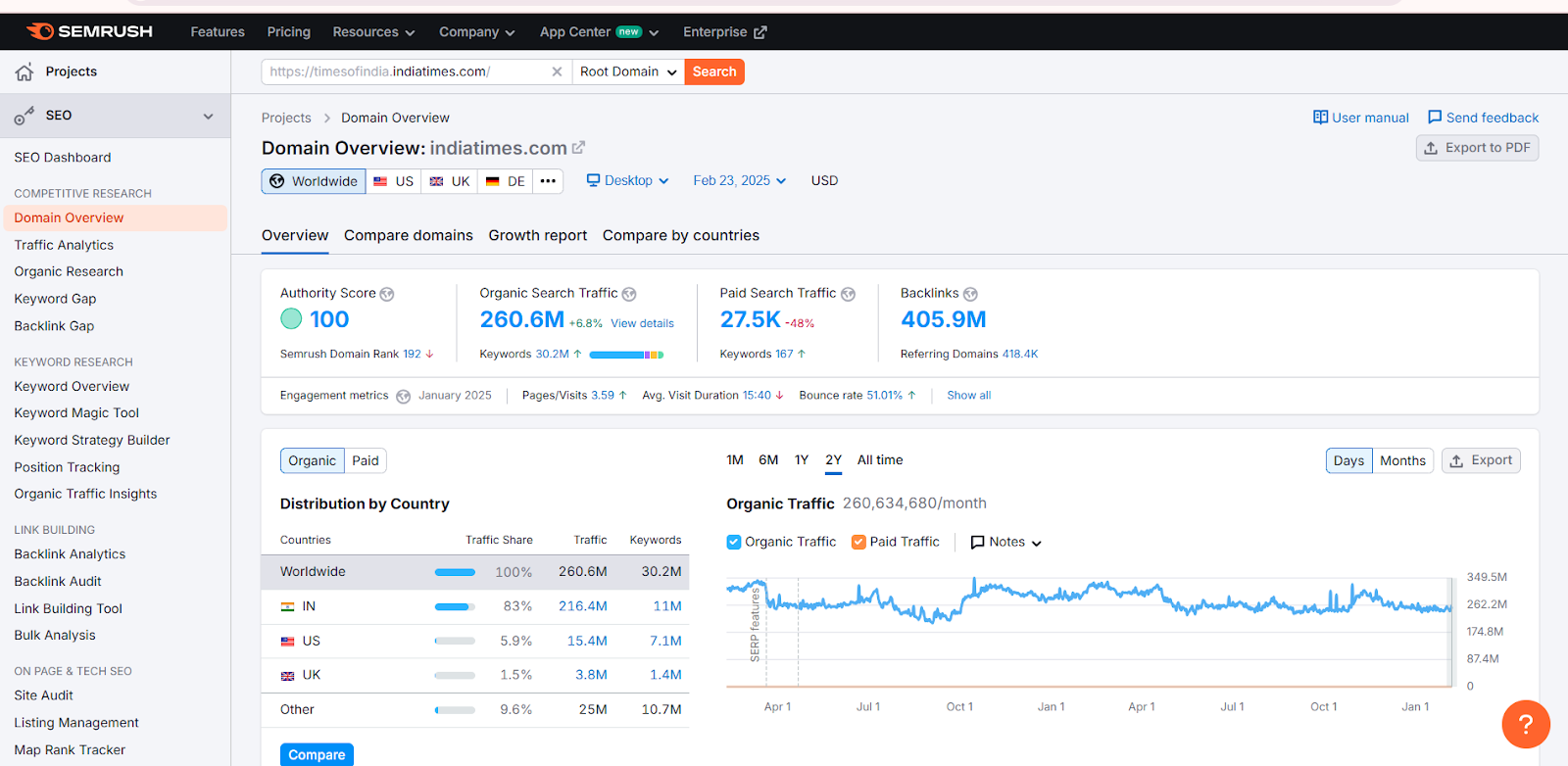Switch distribution view to Organic
The image size is (1568, 766).
[x=313, y=460]
